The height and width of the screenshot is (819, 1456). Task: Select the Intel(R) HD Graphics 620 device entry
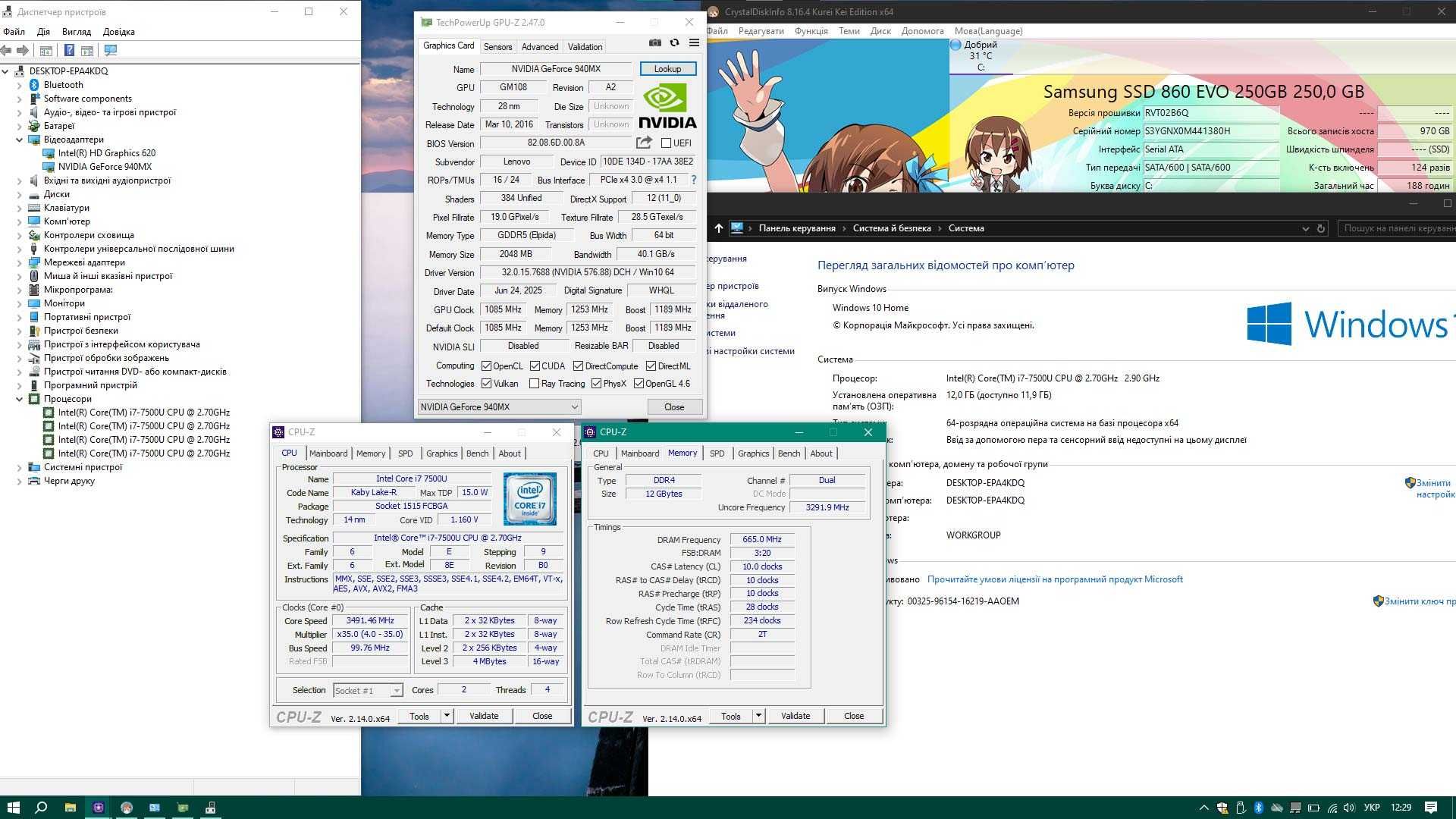(x=107, y=153)
